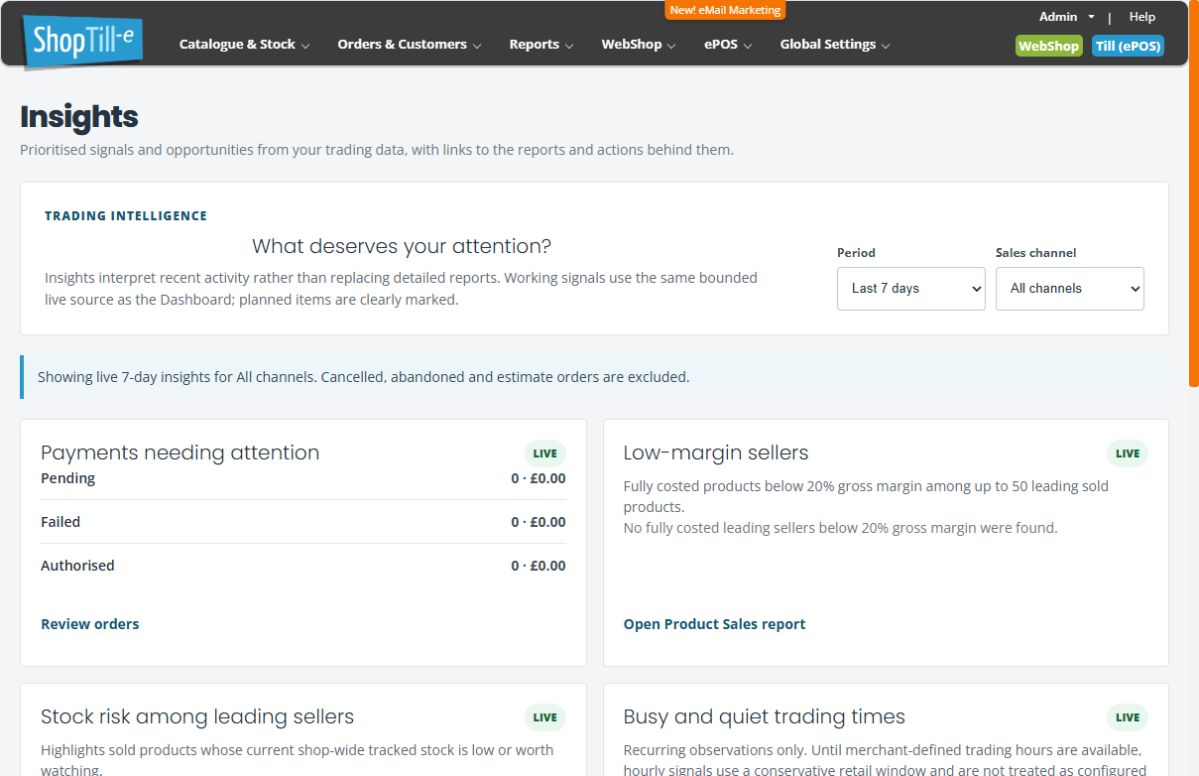
Task: Click the LIVE badge on Busy and quiet trading times
Action: click(1127, 717)
